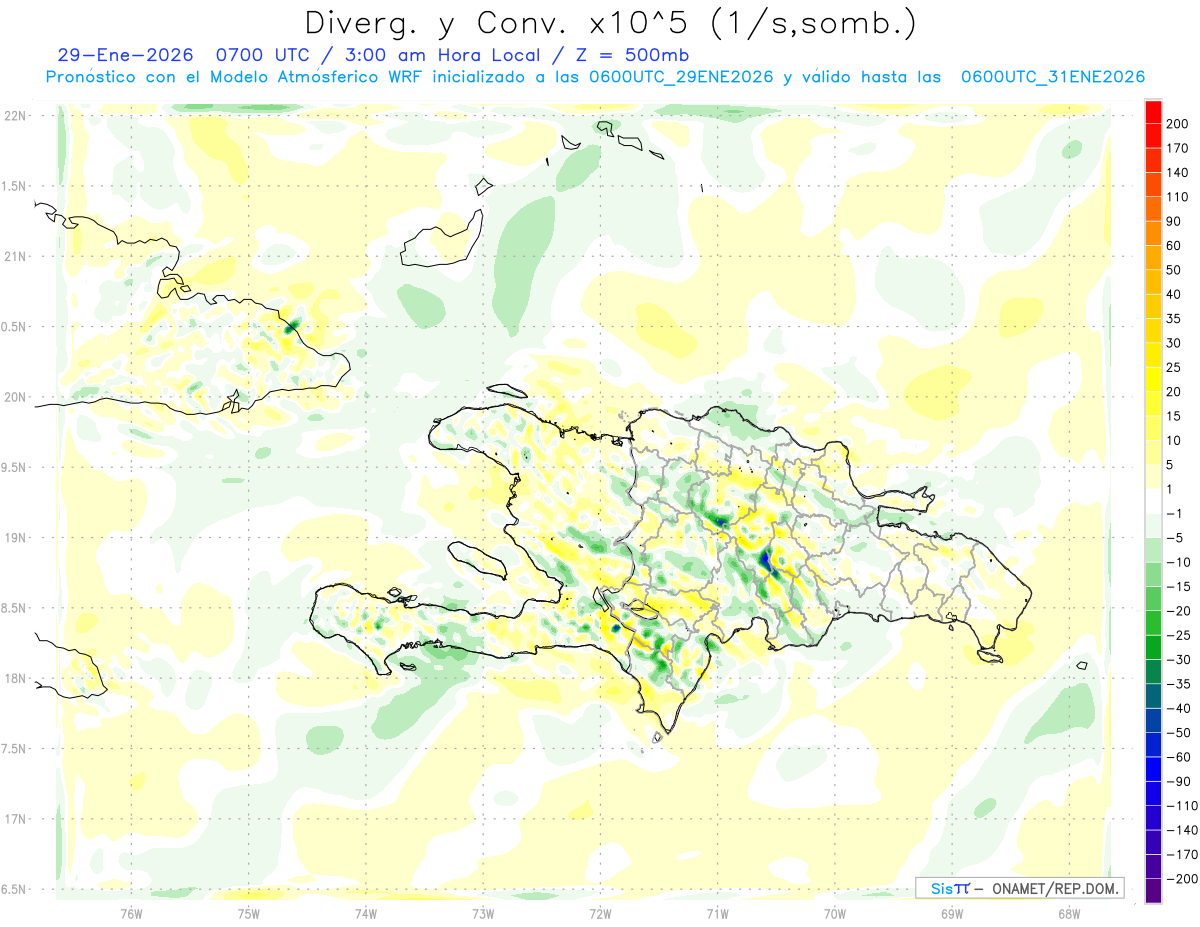This screenshot has width=1200, height=927.
Task: Click the title "Diverg. y Conv. x10^5 (1/s,somb.)"
Action: [x=609, y=22]
